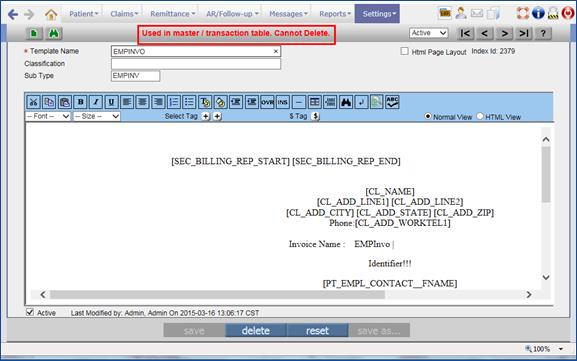Center-align text in the editor
The width and height of the screenshot is (577, 361).
[x=142, y=102]
